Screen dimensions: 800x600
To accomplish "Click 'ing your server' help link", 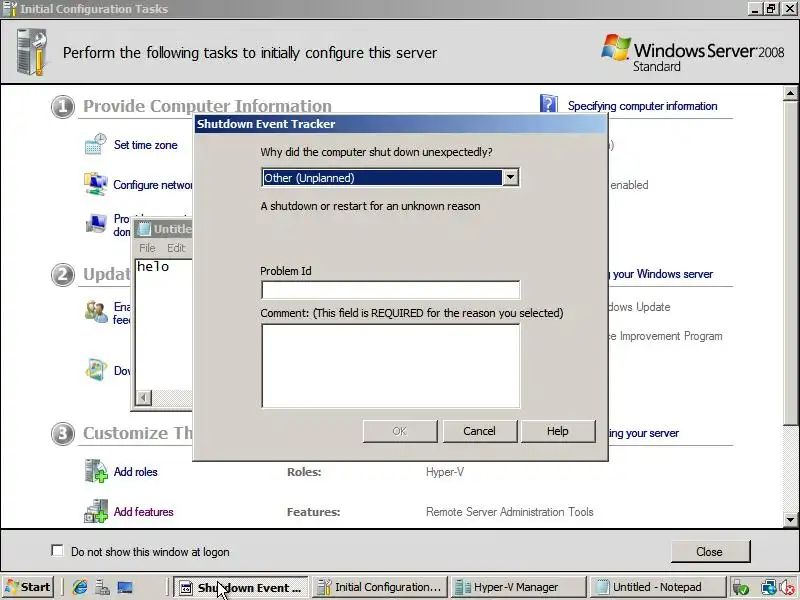I will tap(643, 433).
